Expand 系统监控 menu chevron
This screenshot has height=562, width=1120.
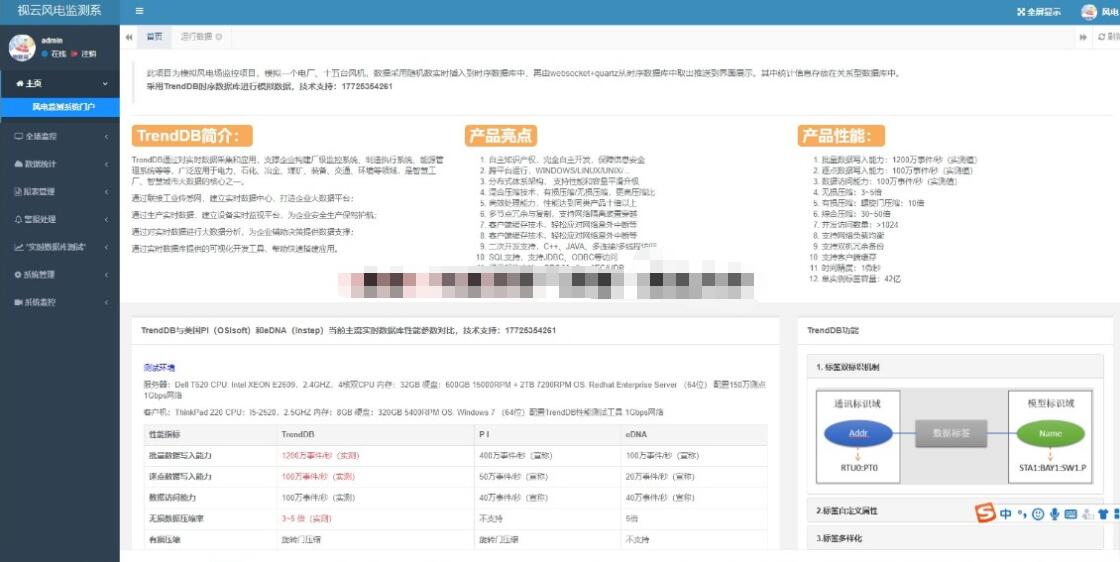tap(106, 302)
